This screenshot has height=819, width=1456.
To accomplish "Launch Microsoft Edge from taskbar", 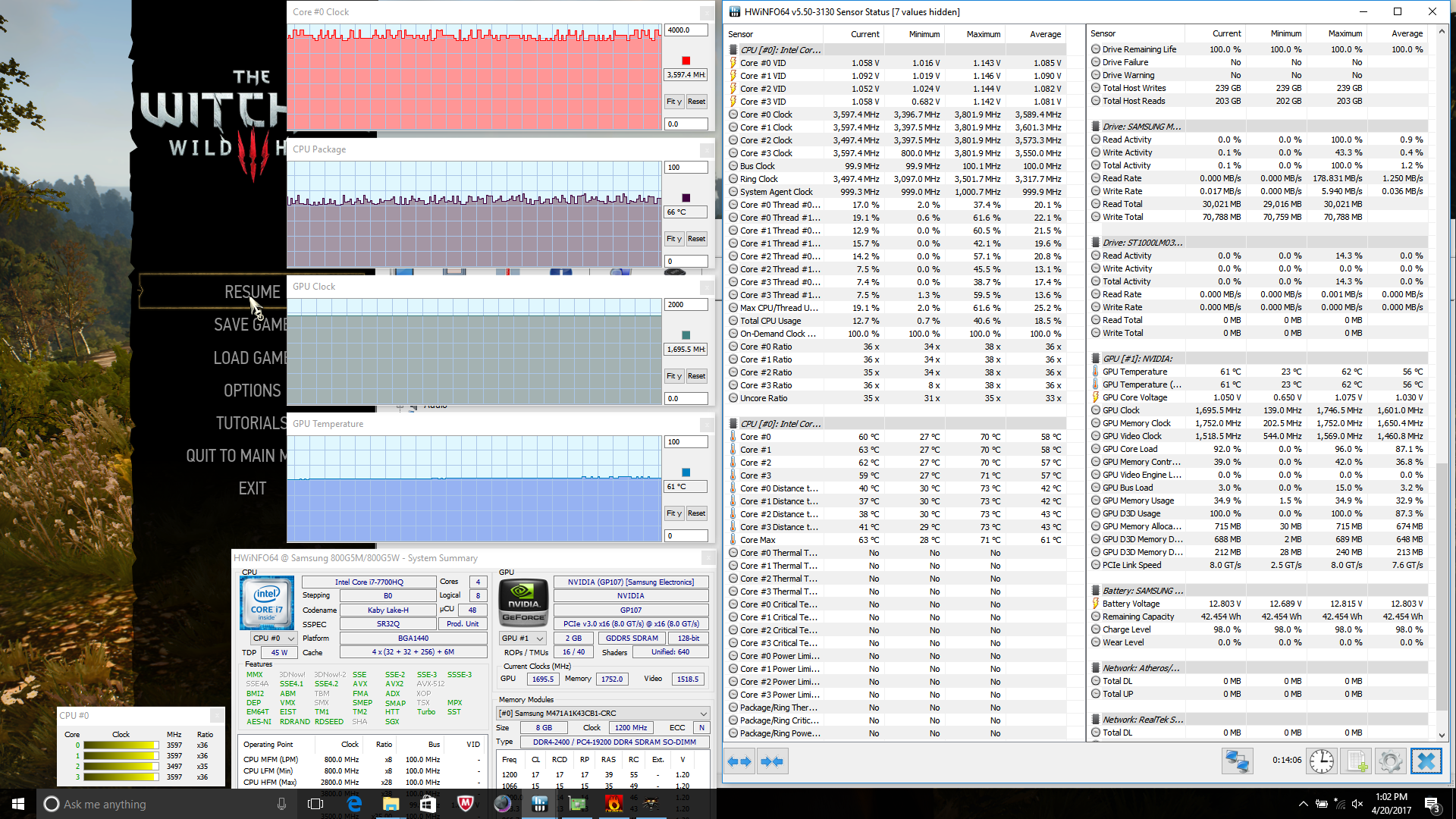I will click(x=354, y=804).
